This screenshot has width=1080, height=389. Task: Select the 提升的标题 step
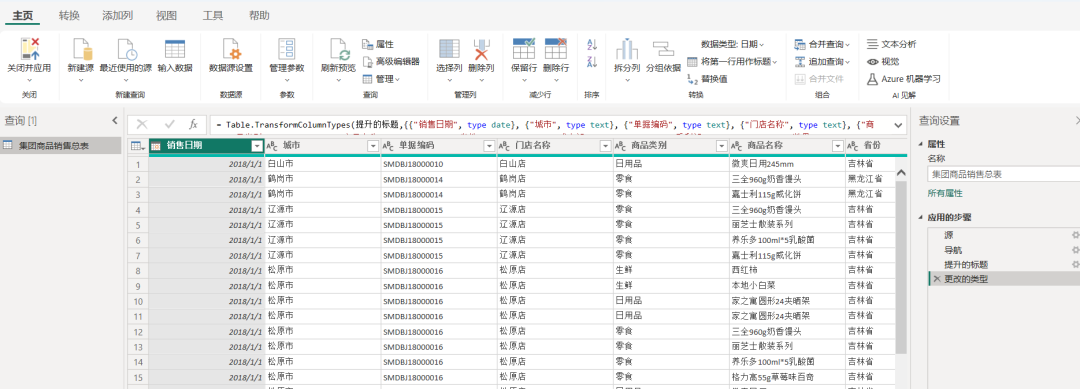tap(966, 264)
